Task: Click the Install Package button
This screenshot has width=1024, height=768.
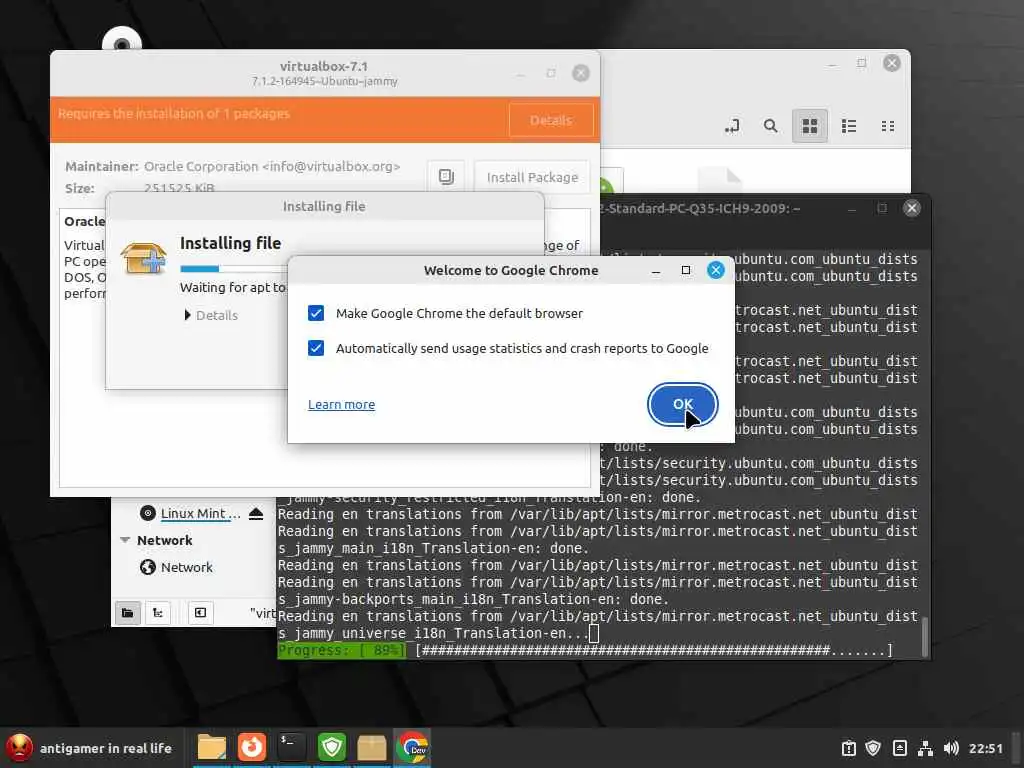Action: (x=532, y=177)
